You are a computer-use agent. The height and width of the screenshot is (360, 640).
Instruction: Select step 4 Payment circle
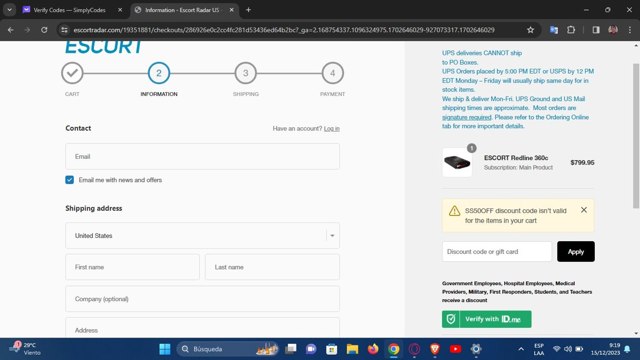click(x=333, y=73)
